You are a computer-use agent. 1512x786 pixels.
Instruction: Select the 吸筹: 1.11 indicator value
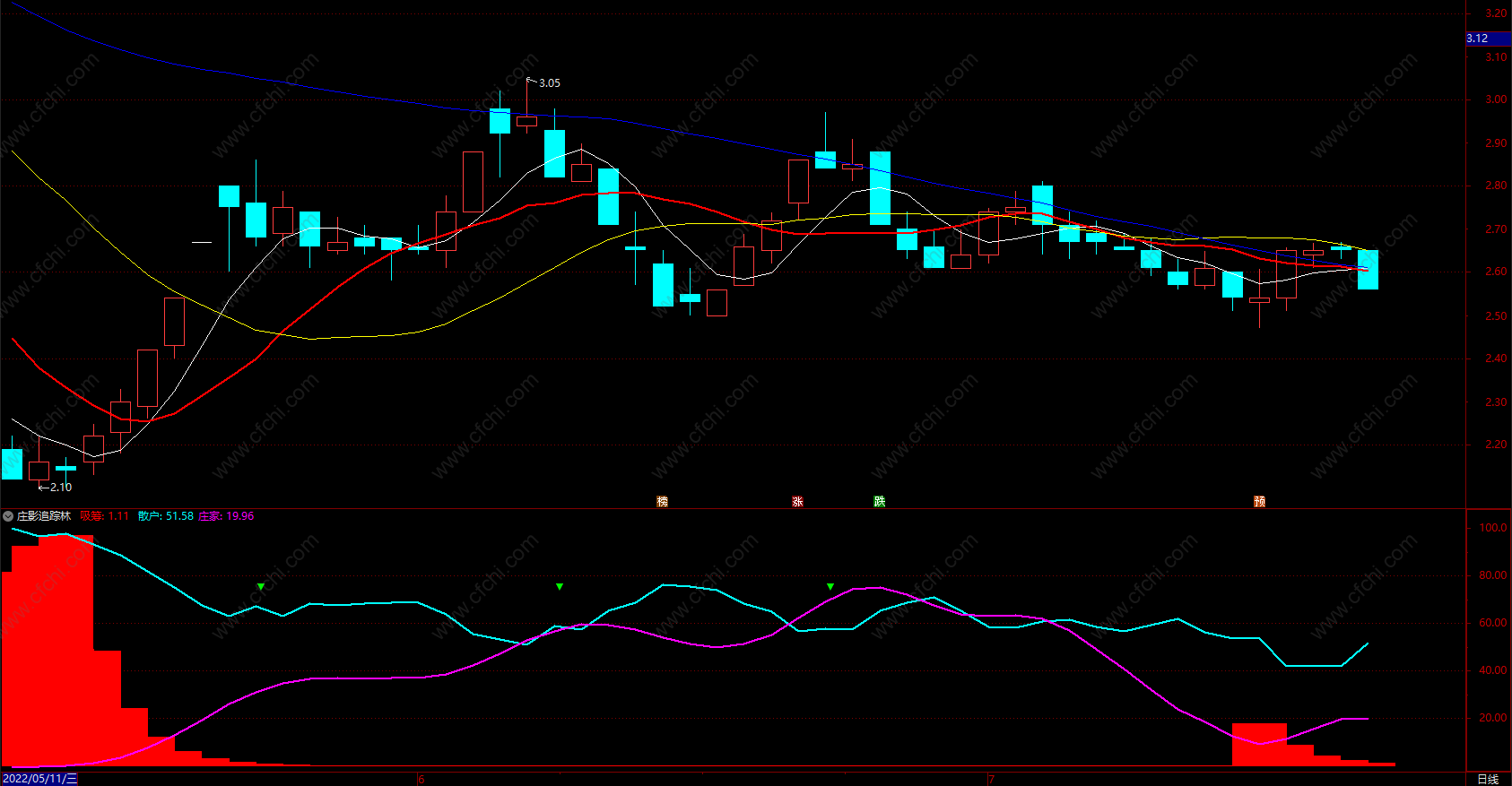click(x=104, y=516)
